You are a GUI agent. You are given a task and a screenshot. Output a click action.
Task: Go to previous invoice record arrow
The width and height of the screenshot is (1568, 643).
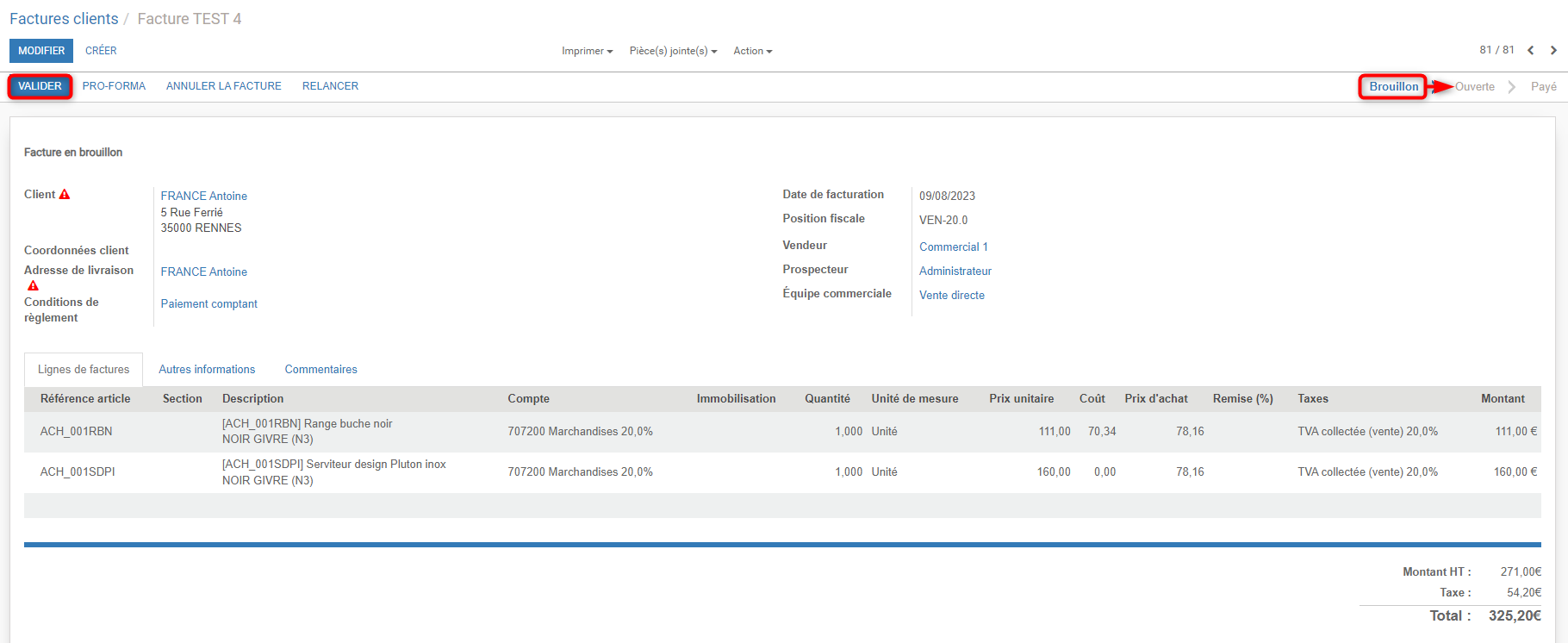pos(1531,50)
